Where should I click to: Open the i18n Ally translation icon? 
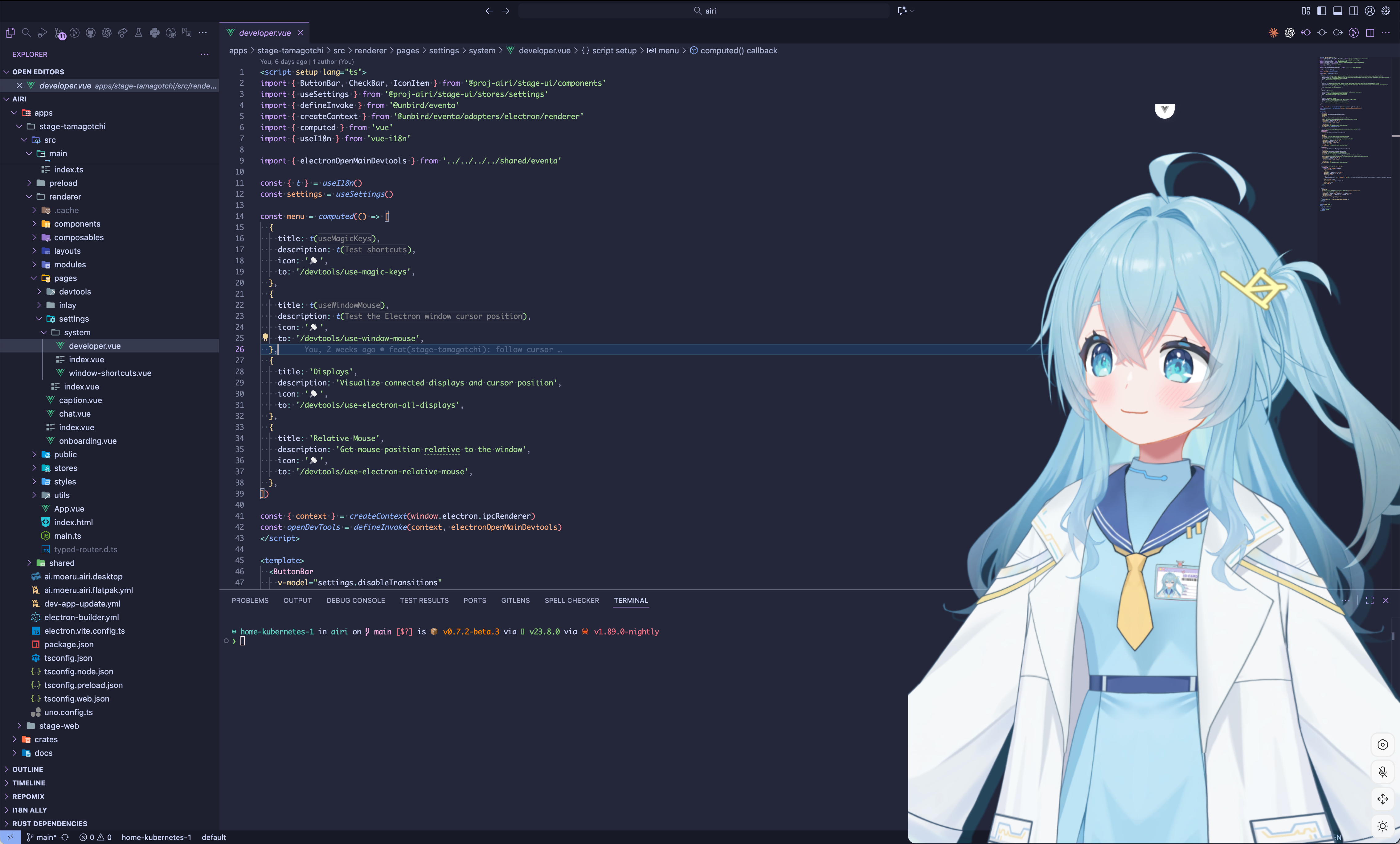click(187, 33)
